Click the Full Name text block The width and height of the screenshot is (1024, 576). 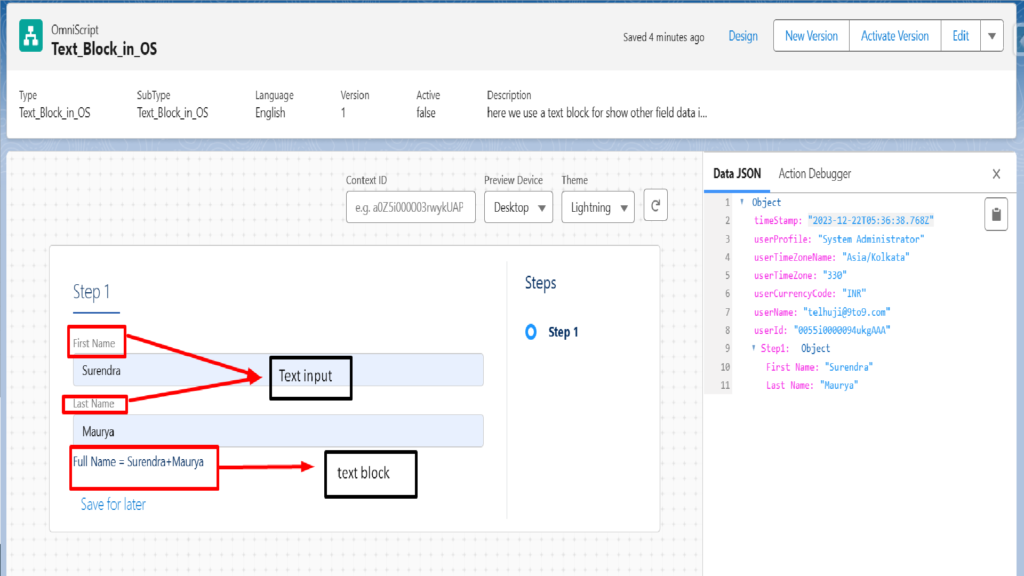coord(138,462)
